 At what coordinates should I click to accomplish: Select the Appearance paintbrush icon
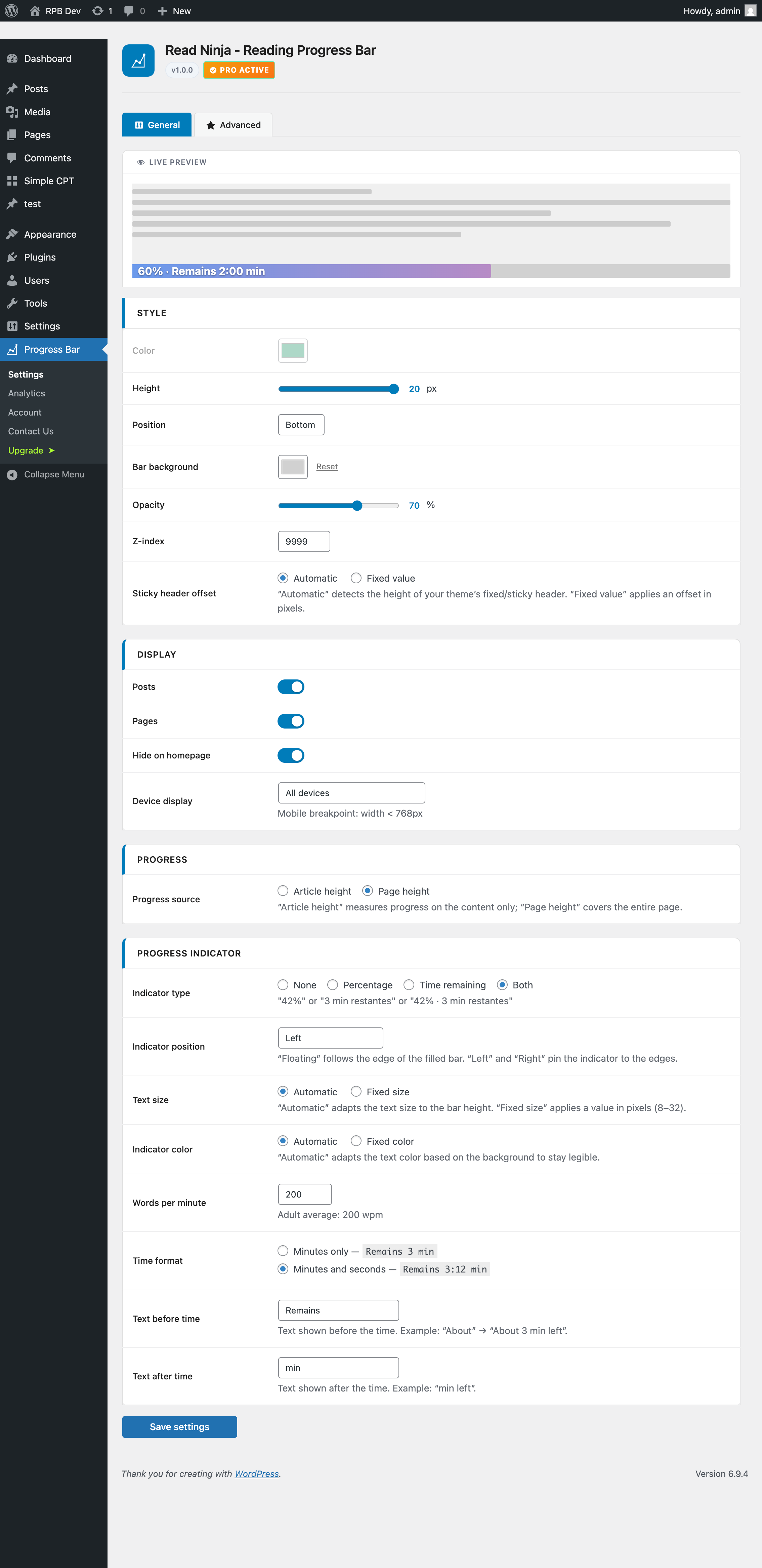13,234
